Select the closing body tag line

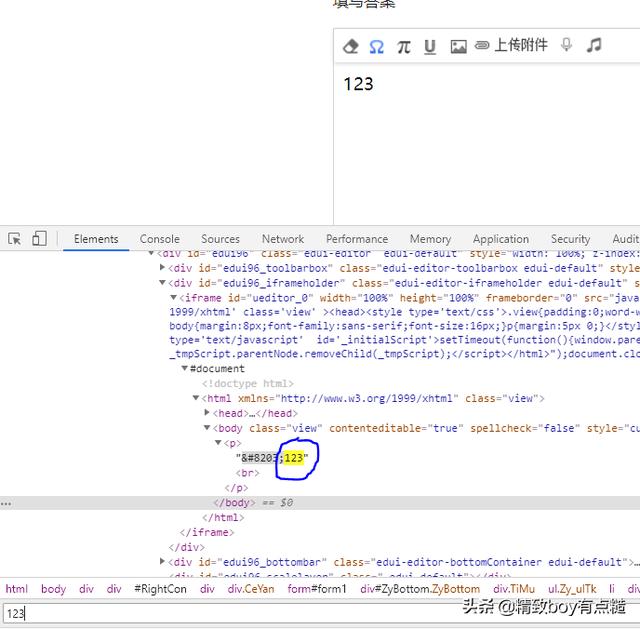tap(234, 502)
